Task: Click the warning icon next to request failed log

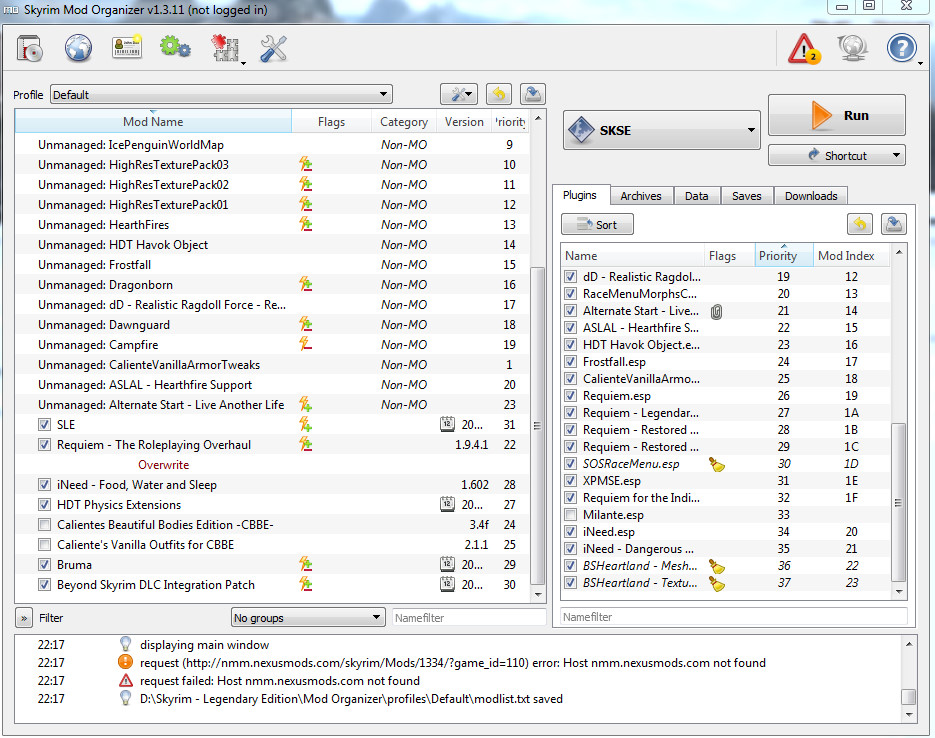Action: click(125, 681)
